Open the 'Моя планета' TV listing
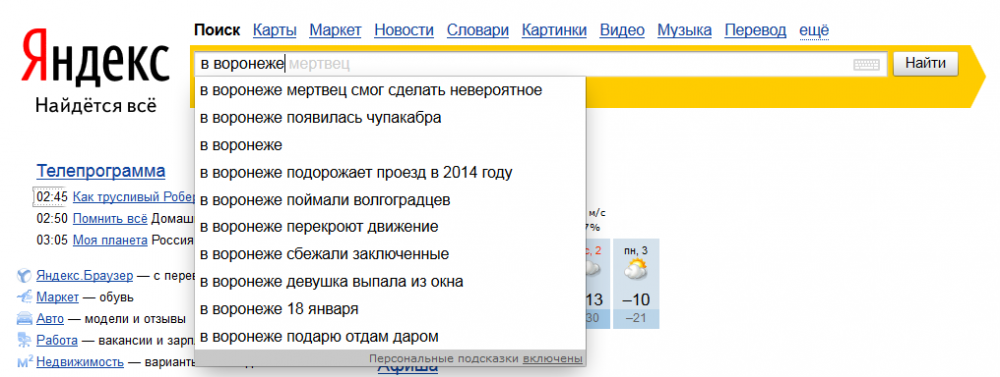The height and width of the screenshot is (377, 1000). point(110,240)
